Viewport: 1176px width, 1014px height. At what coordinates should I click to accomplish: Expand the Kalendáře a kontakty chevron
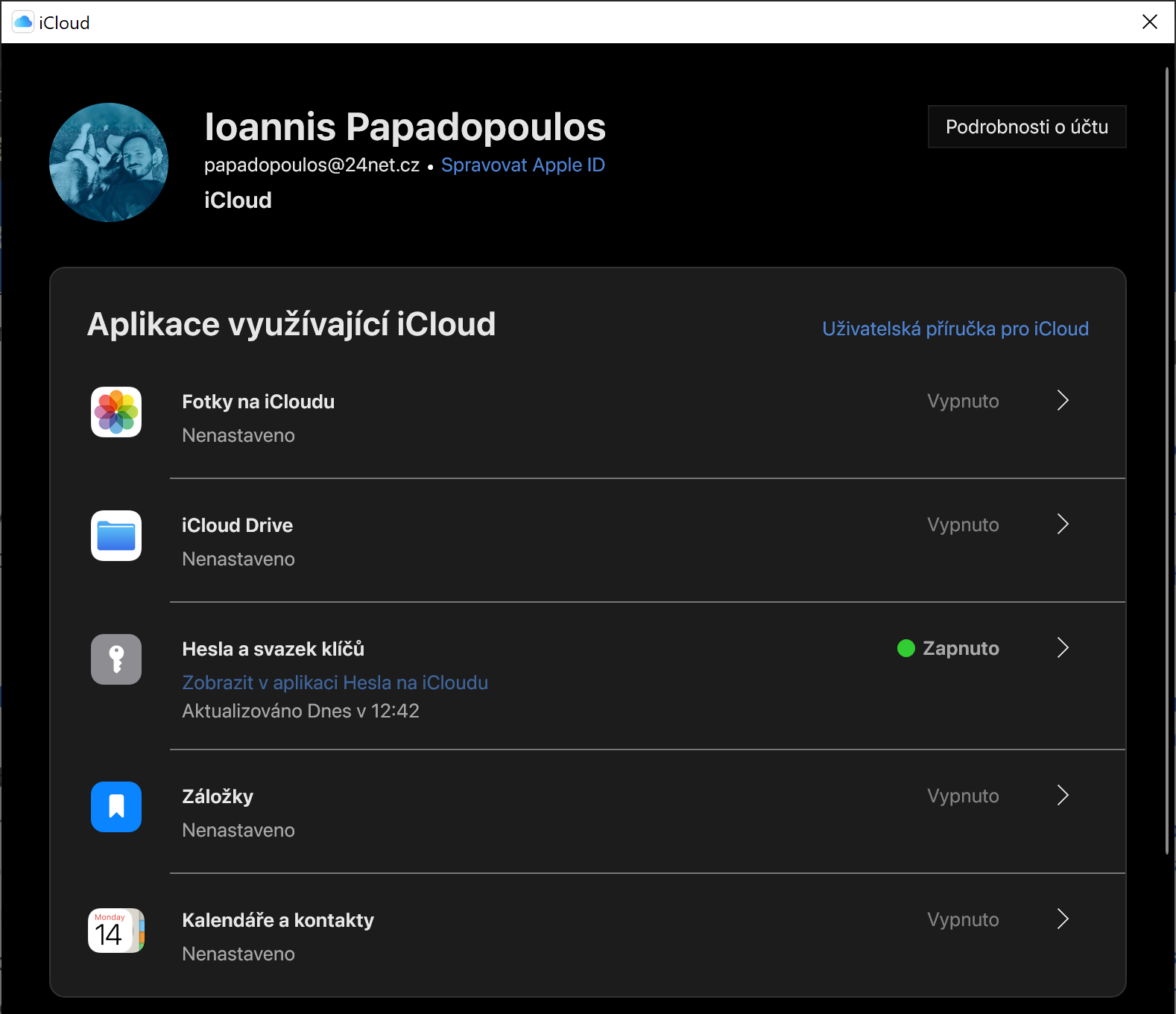point(1063,919)
